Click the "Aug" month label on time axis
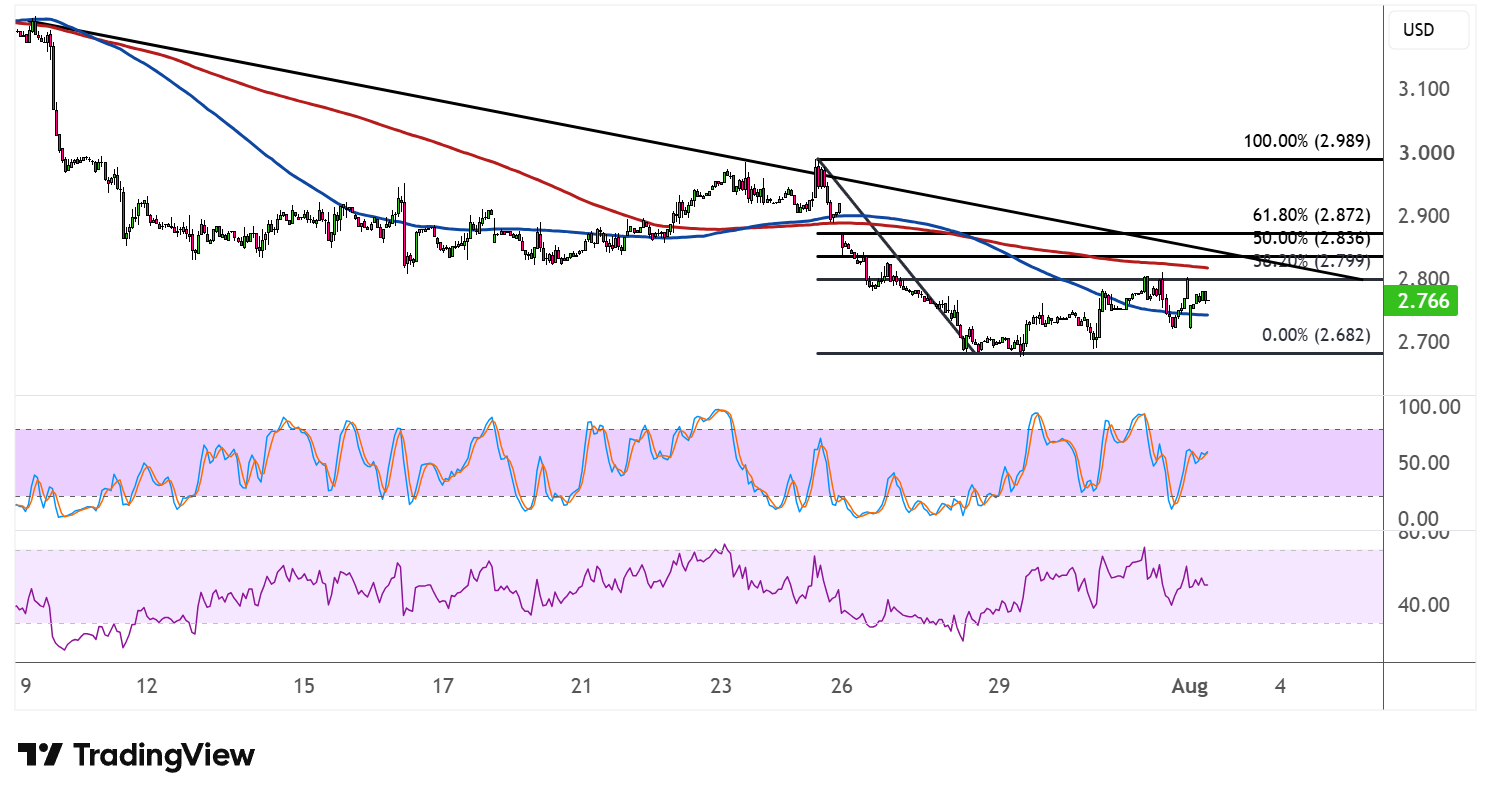This screenshot has height=800, width=1491. point(1191,687)
